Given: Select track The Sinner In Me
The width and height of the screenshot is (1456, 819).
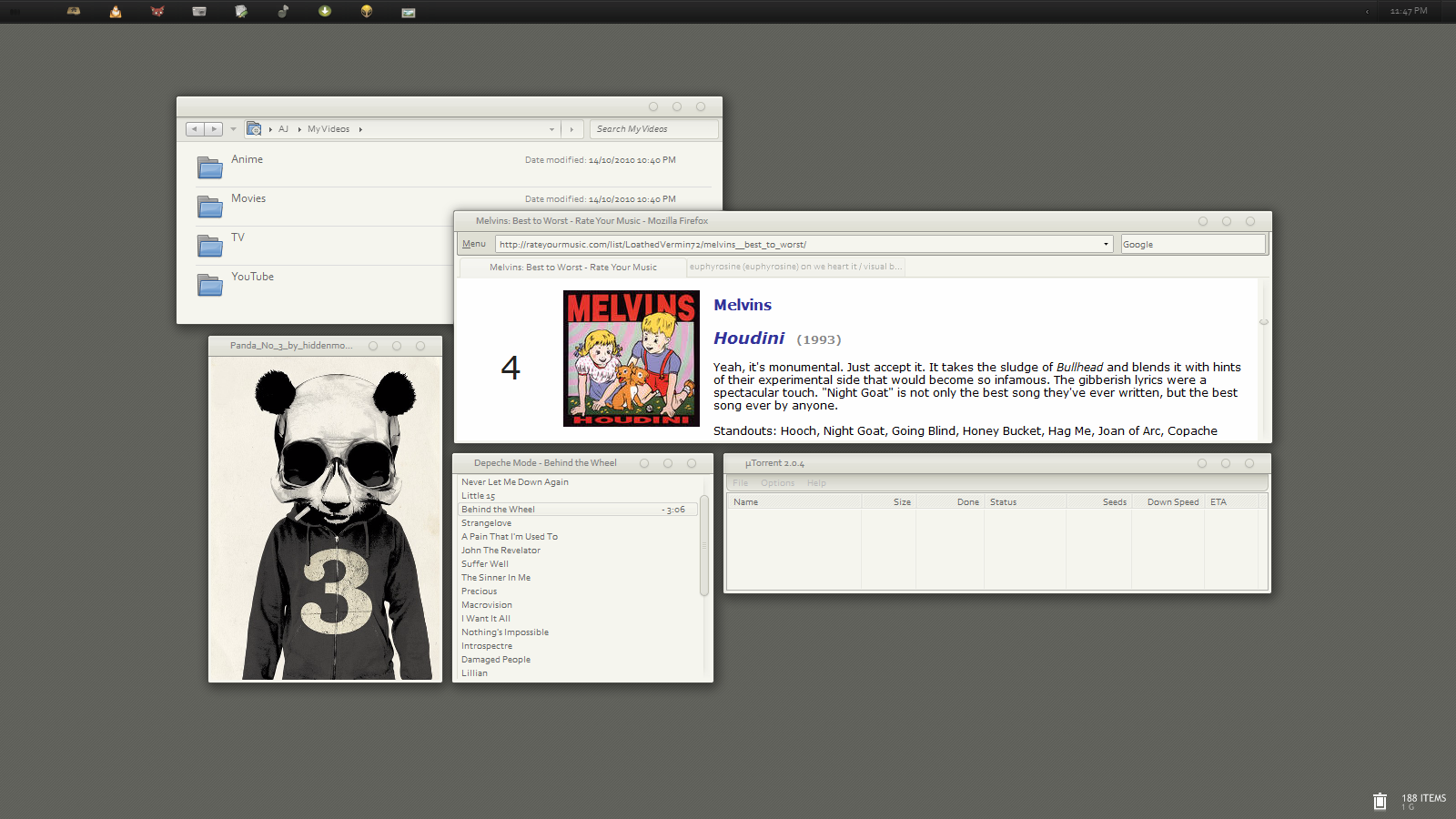Looking at the screenshot, I should point(496,578).
